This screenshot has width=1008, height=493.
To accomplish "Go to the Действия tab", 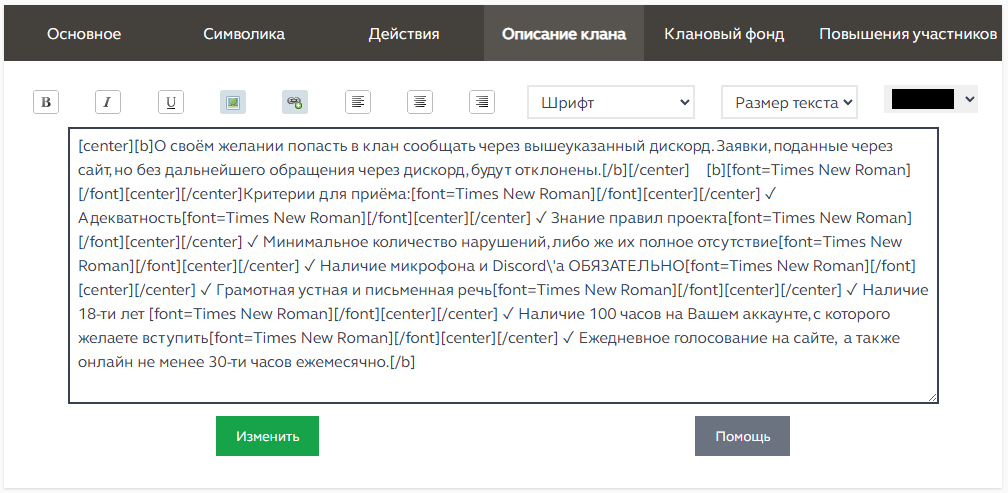I will (x=404, y=34).
